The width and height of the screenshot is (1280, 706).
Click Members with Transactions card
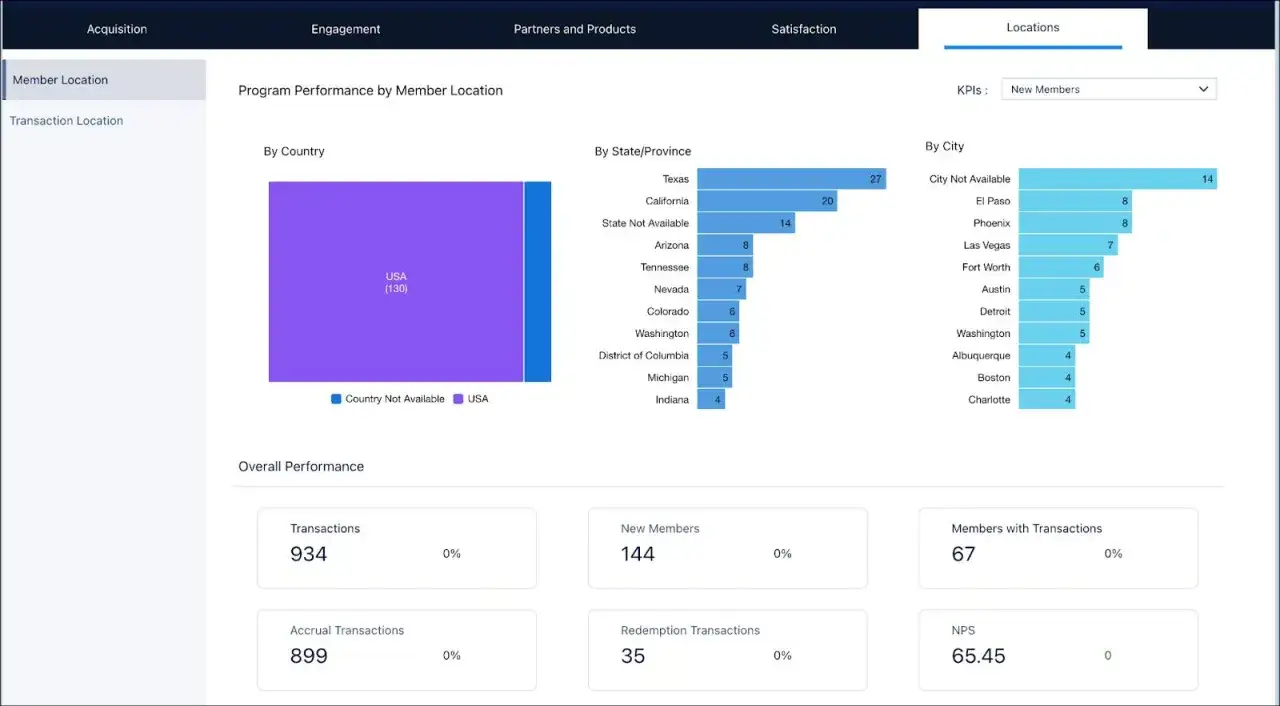(x=1058, y=548)
